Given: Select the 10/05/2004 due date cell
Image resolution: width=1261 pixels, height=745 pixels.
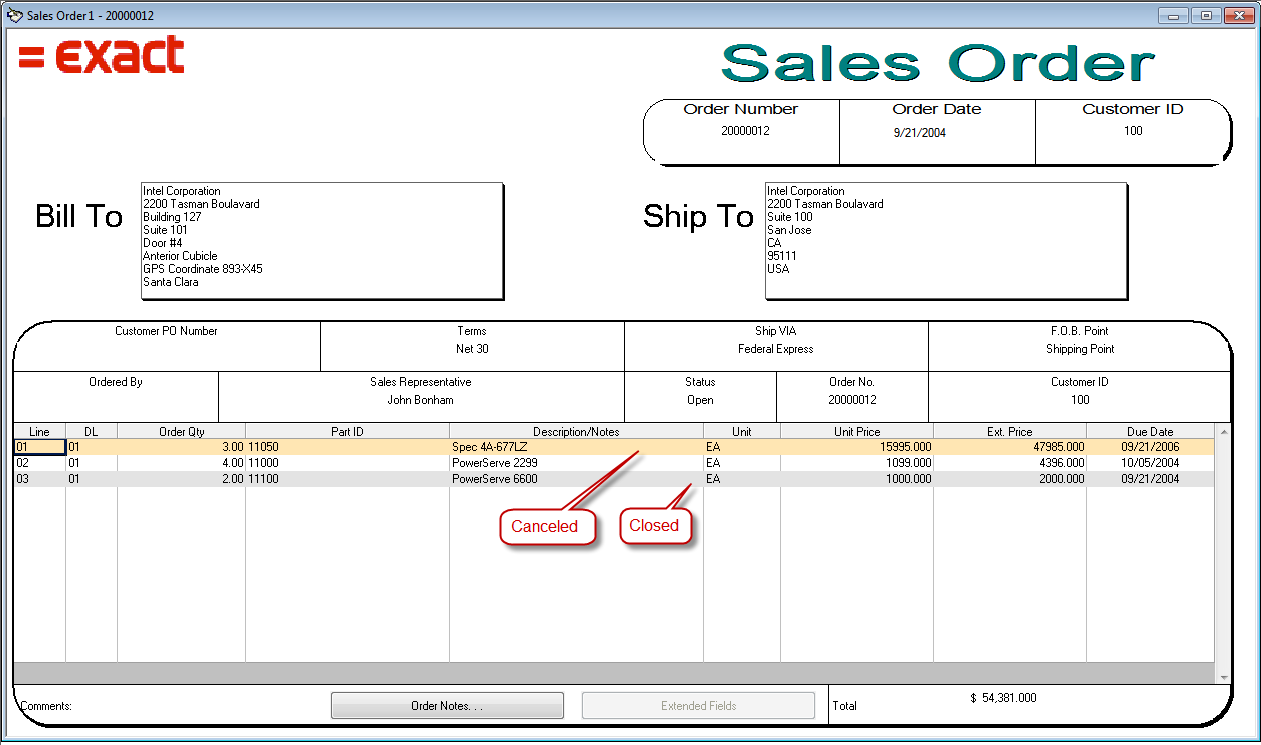Looking at the screenshot, I should [1150, 464].
